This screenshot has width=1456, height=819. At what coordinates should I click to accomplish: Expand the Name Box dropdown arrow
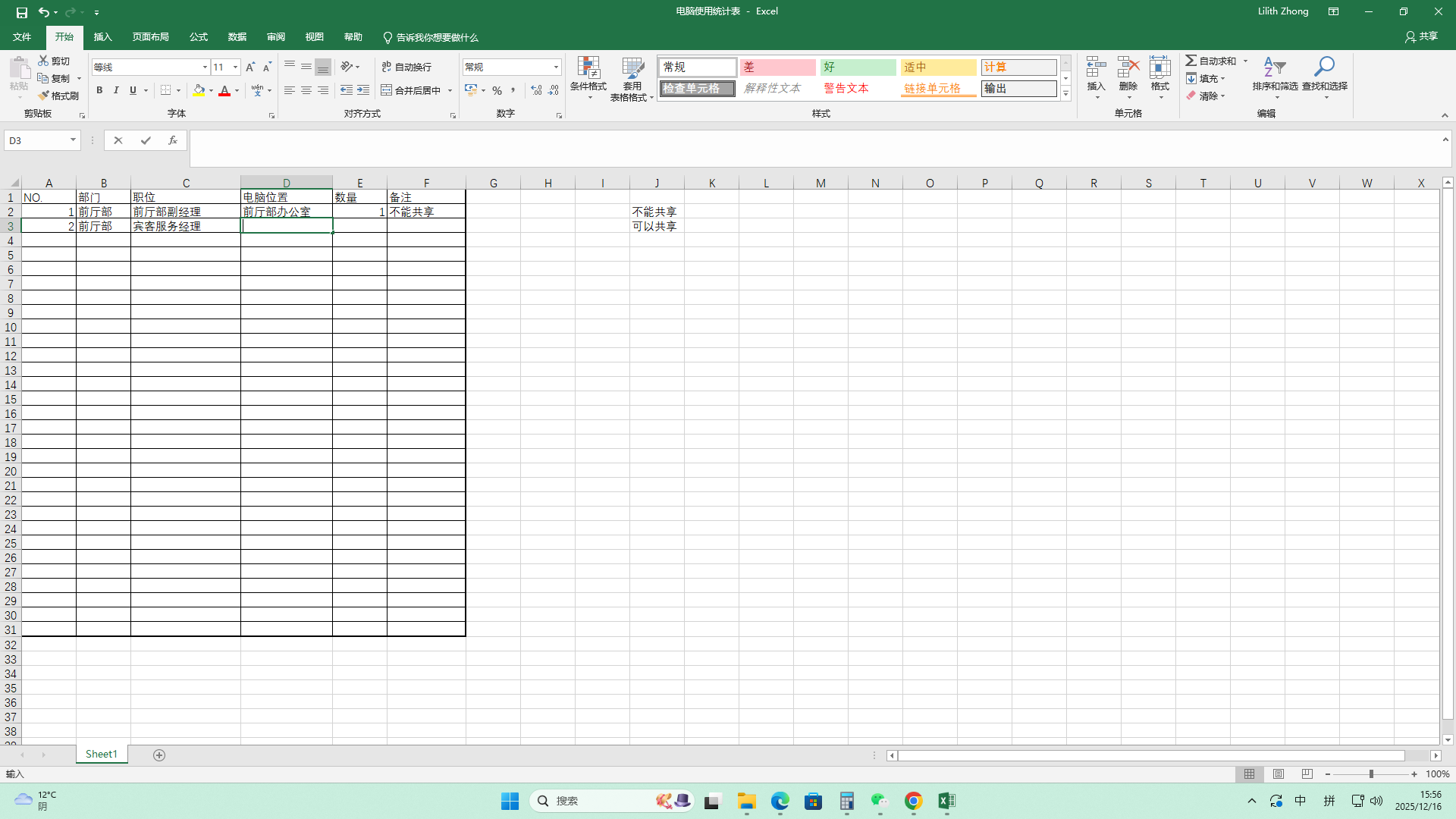[x=73, y=140]
